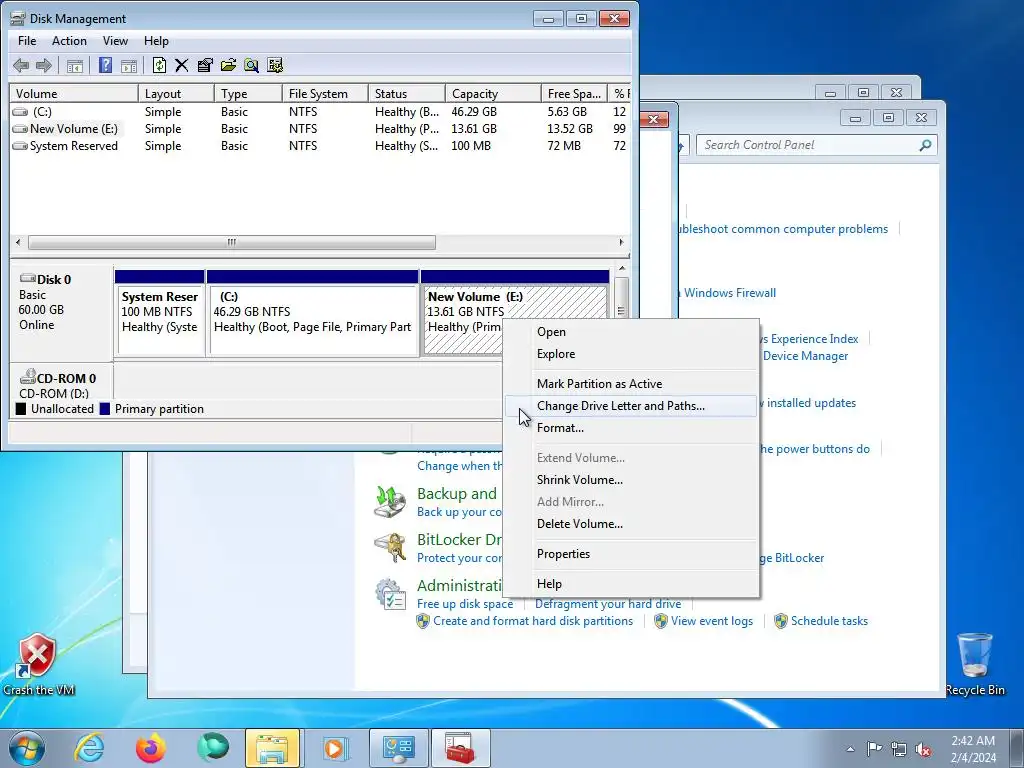The image size is (1024, 768).
Task: Open the Action menu
Action: [69, 41]
